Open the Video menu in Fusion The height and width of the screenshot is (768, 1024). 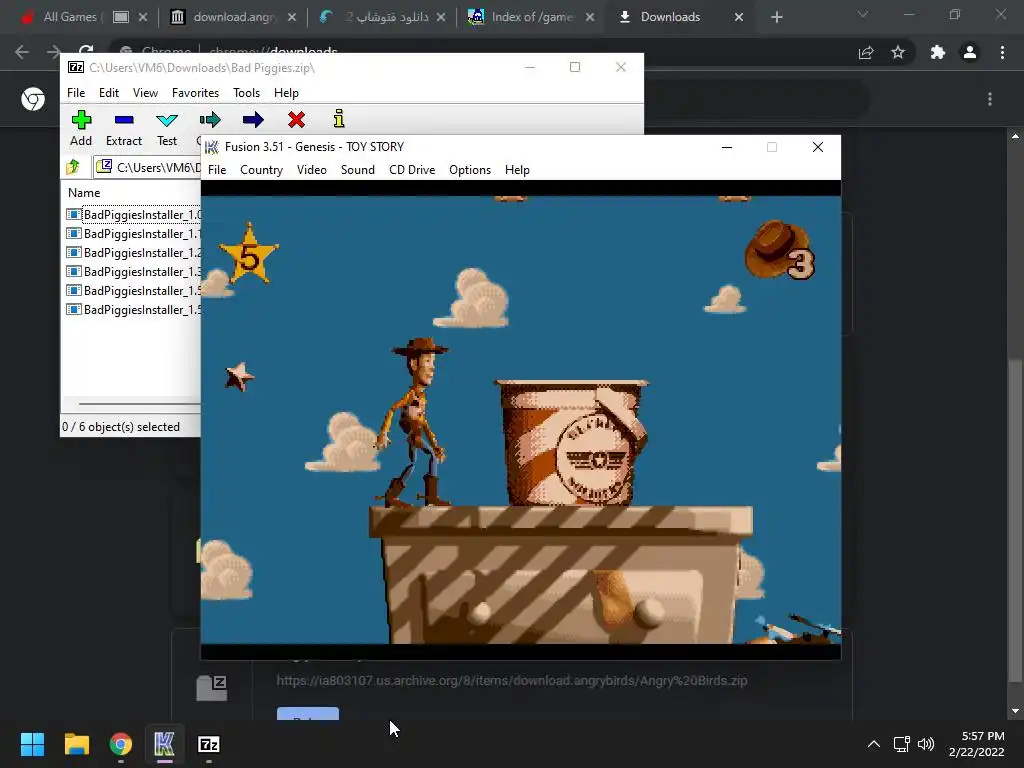[312, 170]
